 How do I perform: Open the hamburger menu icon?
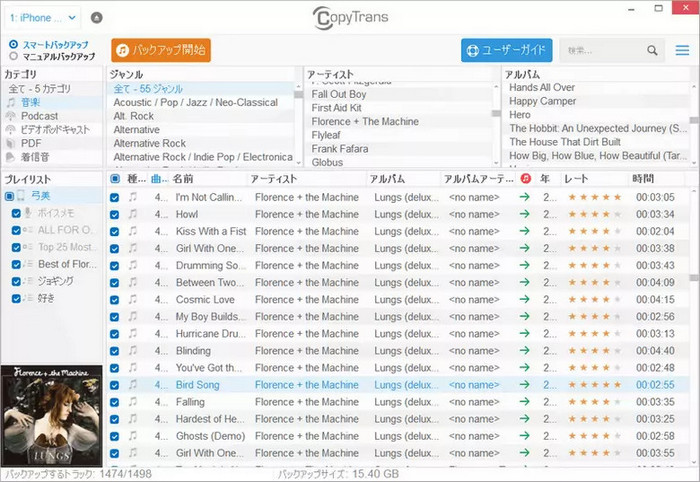[682, 50]
